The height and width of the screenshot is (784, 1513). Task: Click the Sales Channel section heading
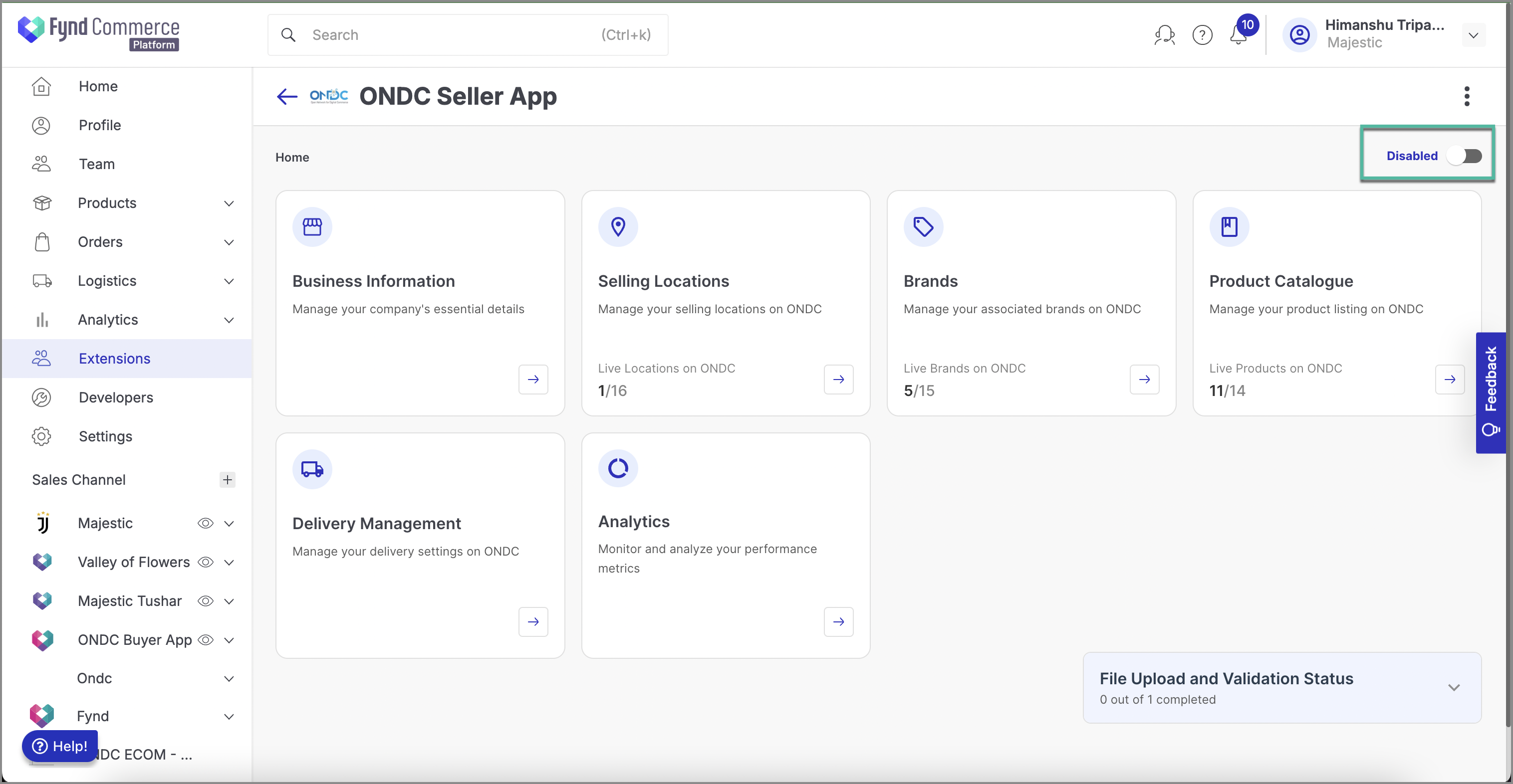point(79,479)
